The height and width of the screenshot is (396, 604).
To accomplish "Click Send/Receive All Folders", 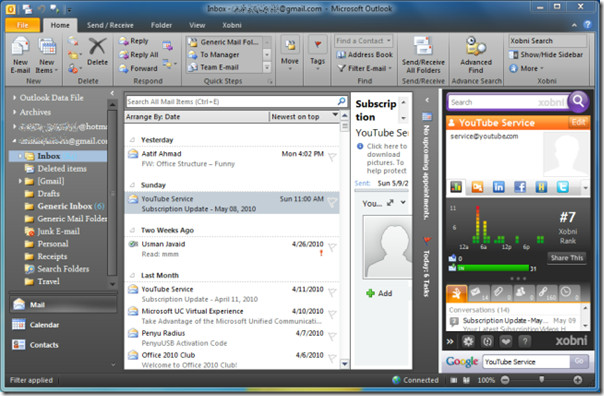I will [423, 55].
